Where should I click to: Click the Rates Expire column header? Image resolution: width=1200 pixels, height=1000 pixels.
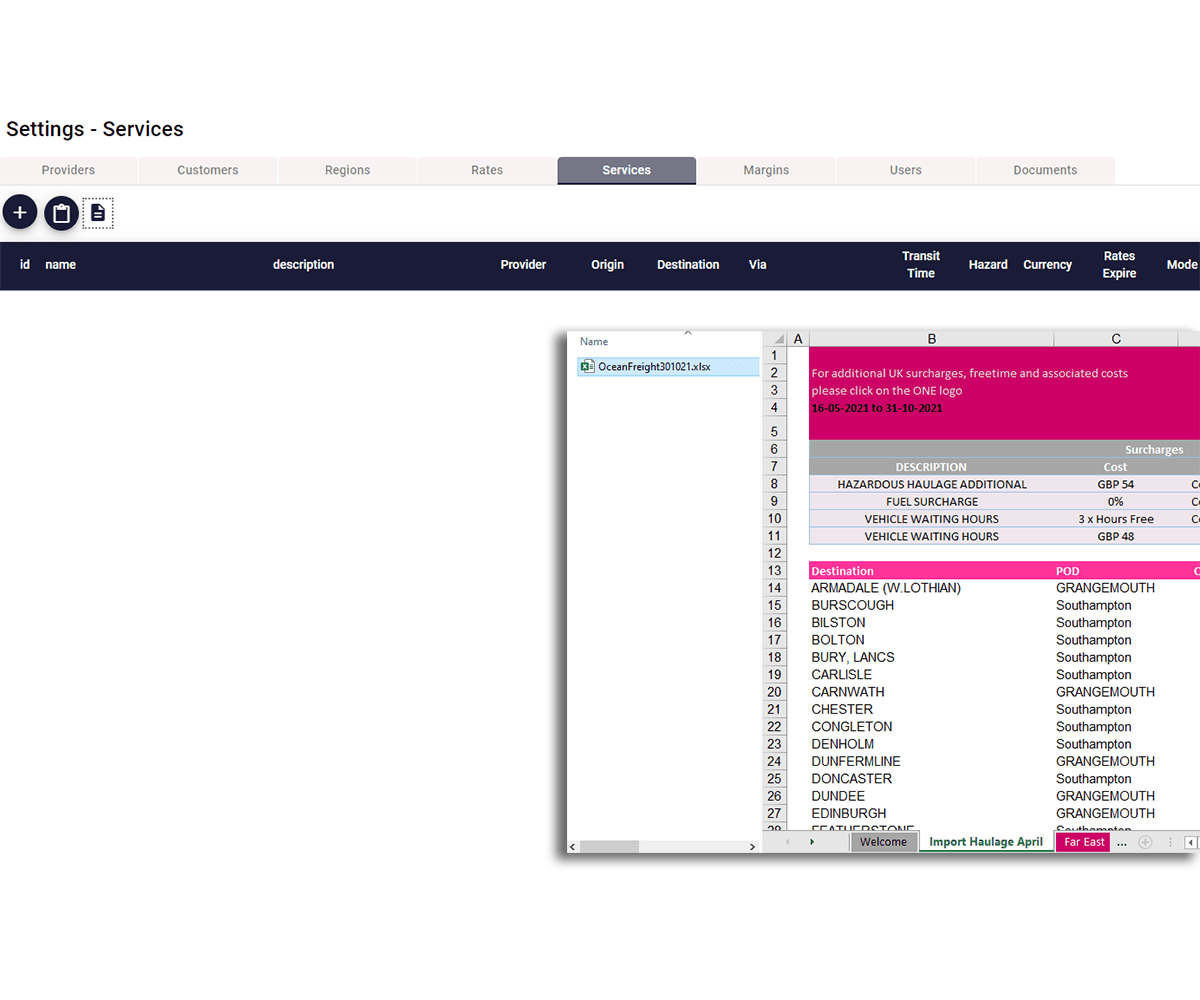(x=1119, y=265)
